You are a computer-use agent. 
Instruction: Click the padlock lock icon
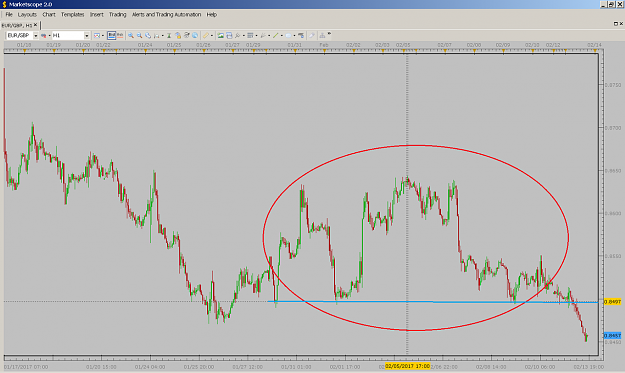[178, 35]
